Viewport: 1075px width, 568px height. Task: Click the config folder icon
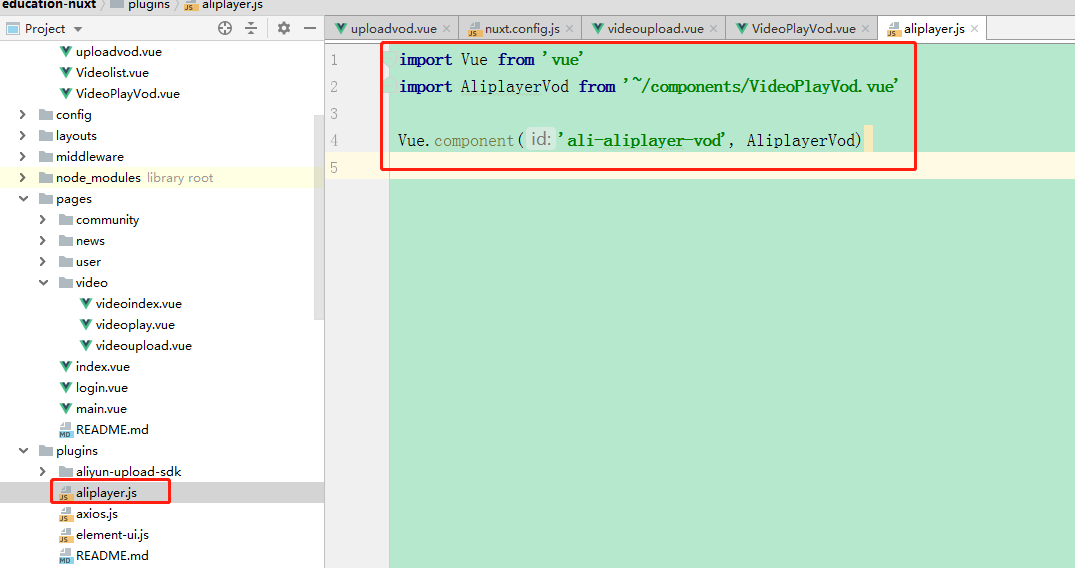pyautogui.click(x=46, y=115)
